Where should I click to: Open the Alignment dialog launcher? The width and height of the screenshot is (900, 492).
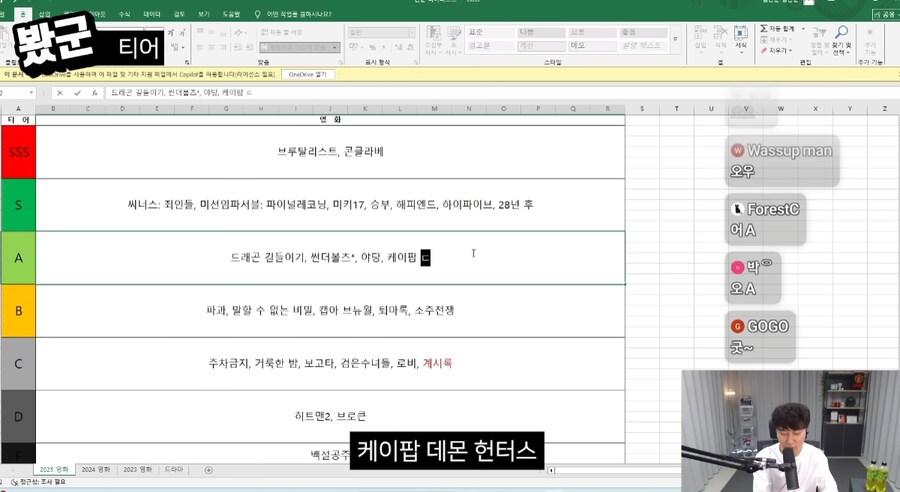(340, 62)
